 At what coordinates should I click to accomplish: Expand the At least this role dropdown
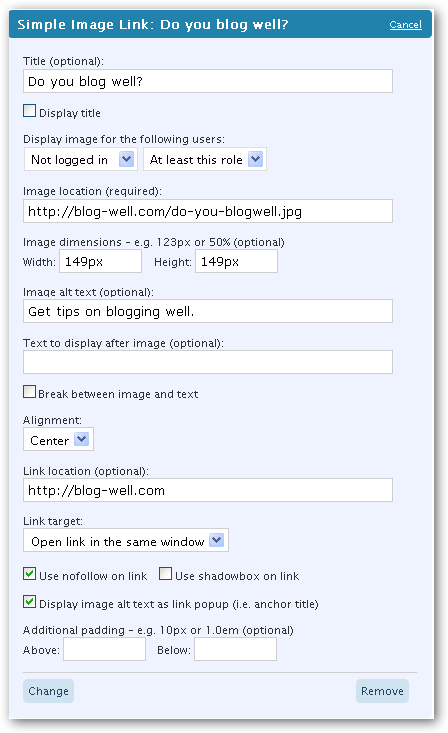[205, 159]
